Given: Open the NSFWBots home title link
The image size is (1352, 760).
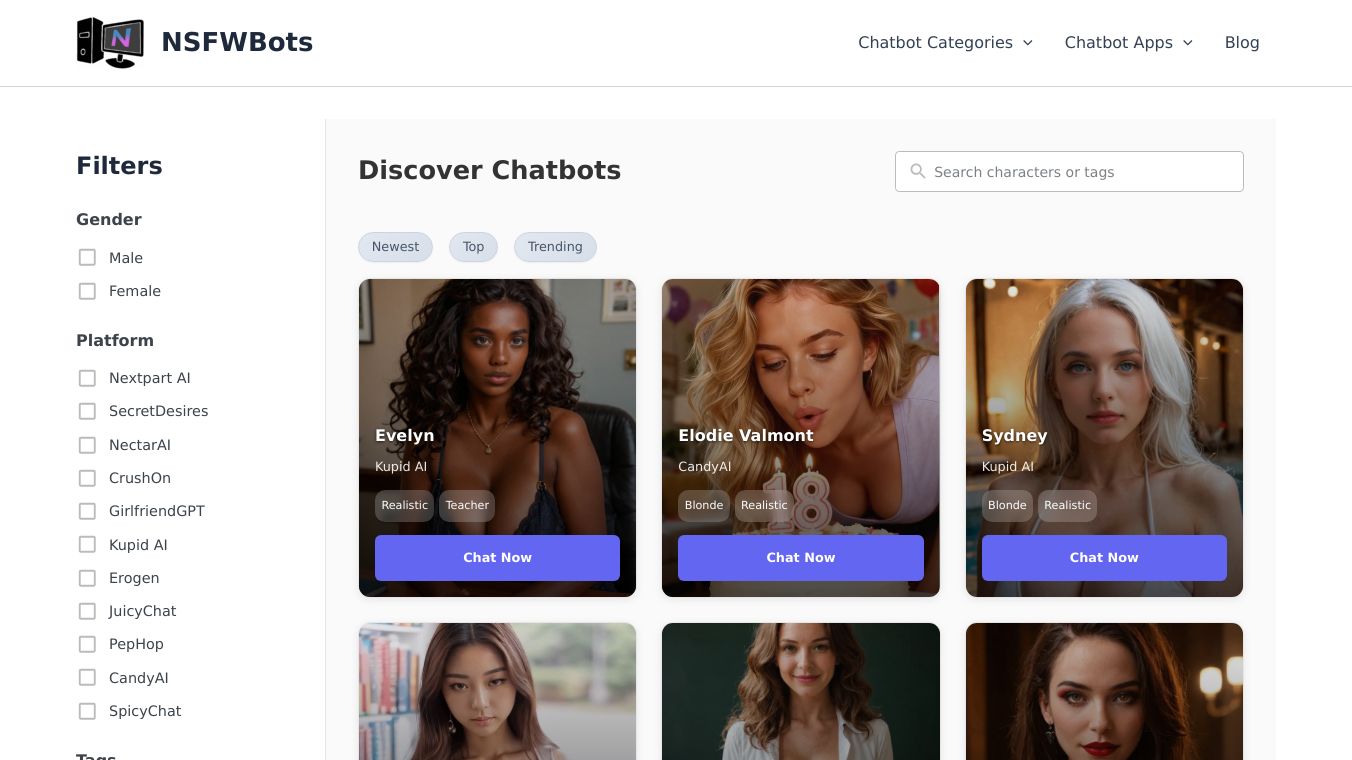Looking at the screenshot, I should click(237, 43).
